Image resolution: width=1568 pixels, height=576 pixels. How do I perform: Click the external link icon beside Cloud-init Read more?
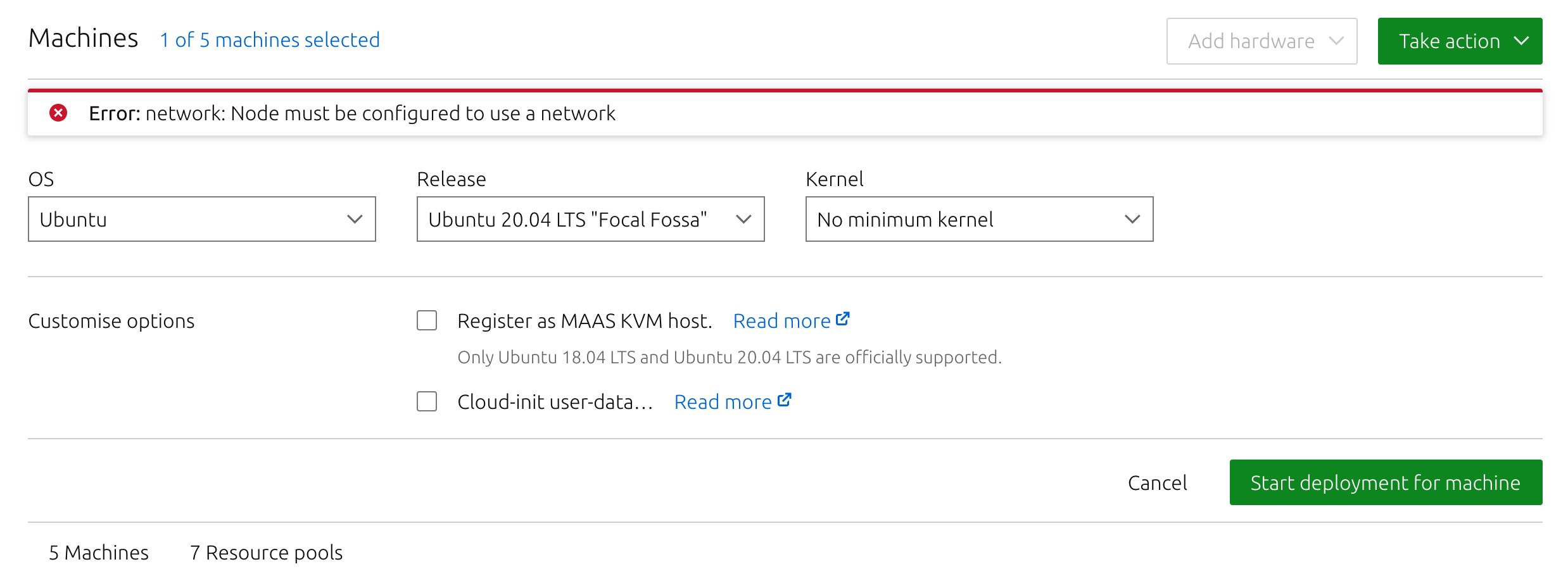(x=785, y=399)
